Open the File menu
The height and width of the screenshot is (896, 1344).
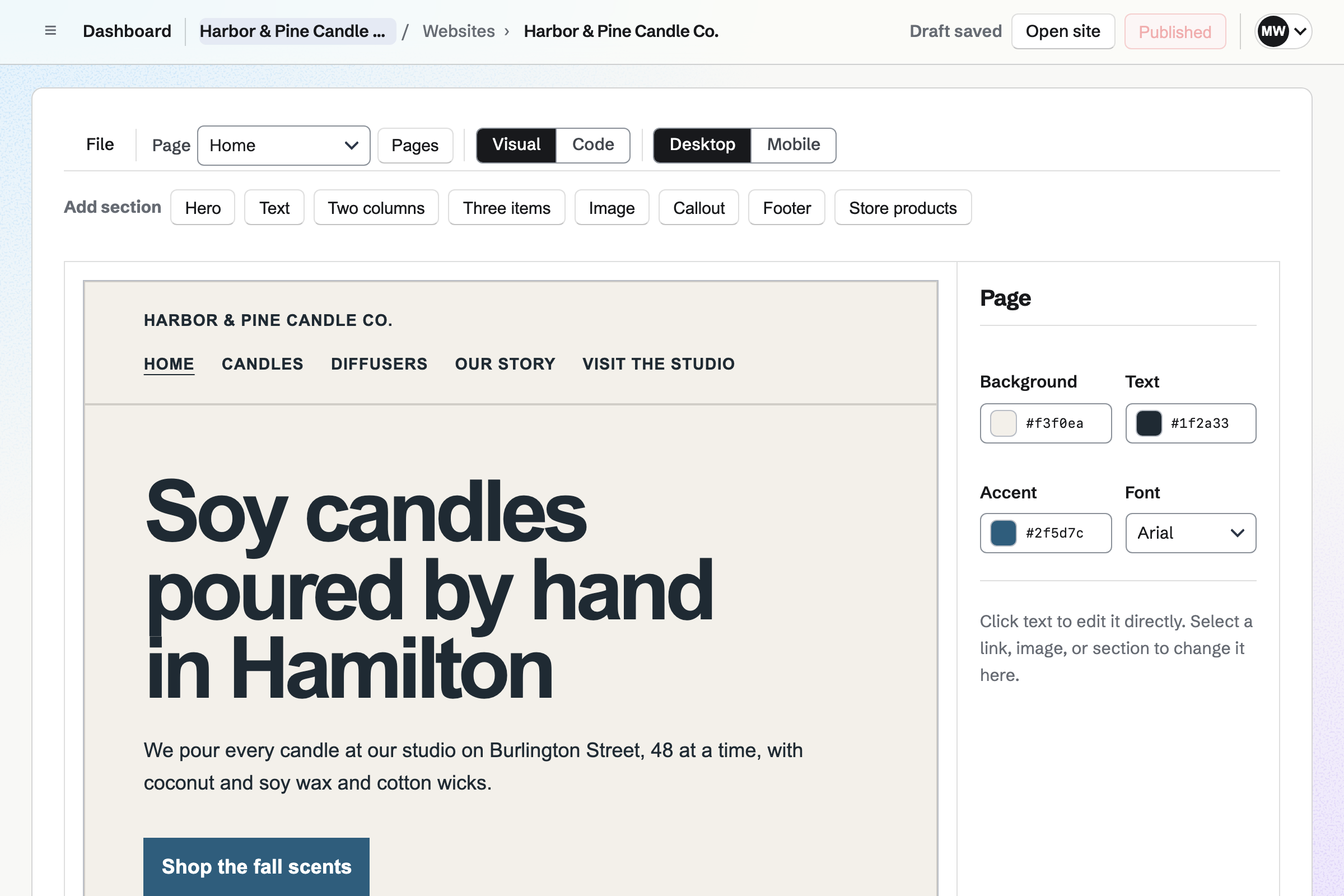point(100,144)
